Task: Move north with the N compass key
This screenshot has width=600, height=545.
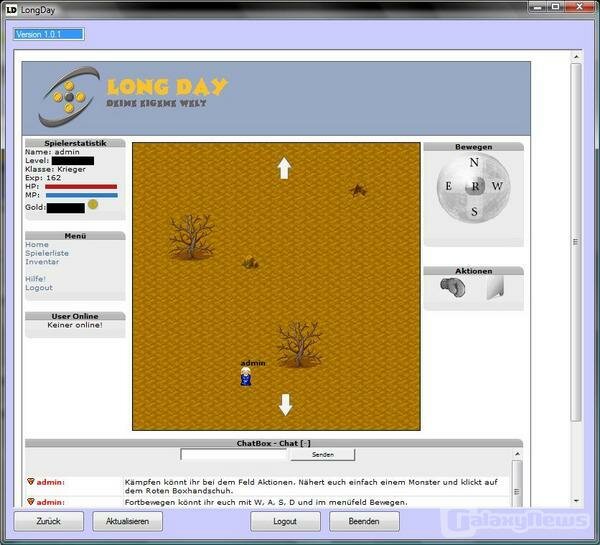Action: pos(474,163)
